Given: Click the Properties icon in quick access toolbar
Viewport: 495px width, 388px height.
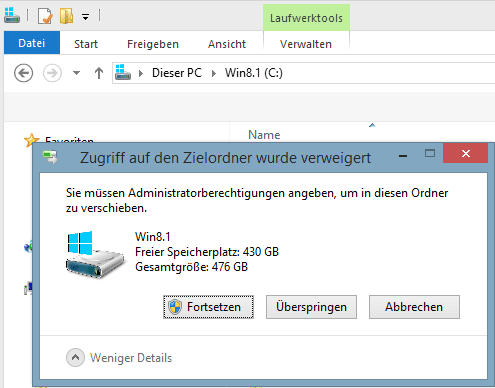Looking at the screenshot, I should [x=45, y=16].
